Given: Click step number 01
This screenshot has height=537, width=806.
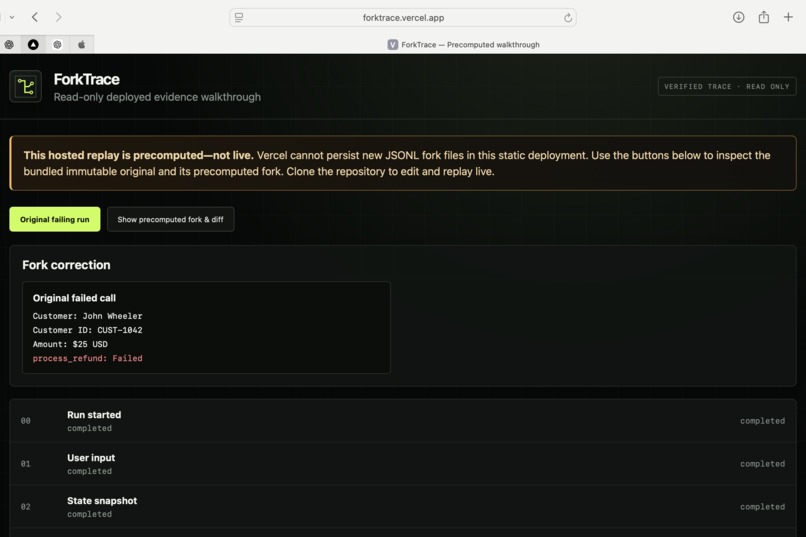Looking at the screenshot, I should pyautogui.click(x=26, y=464).
